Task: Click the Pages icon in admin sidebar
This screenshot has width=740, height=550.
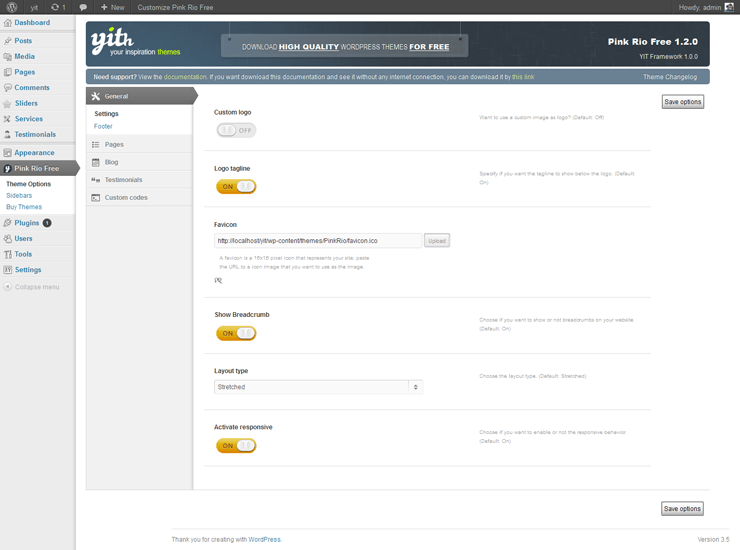Action: tap(8, 72)
